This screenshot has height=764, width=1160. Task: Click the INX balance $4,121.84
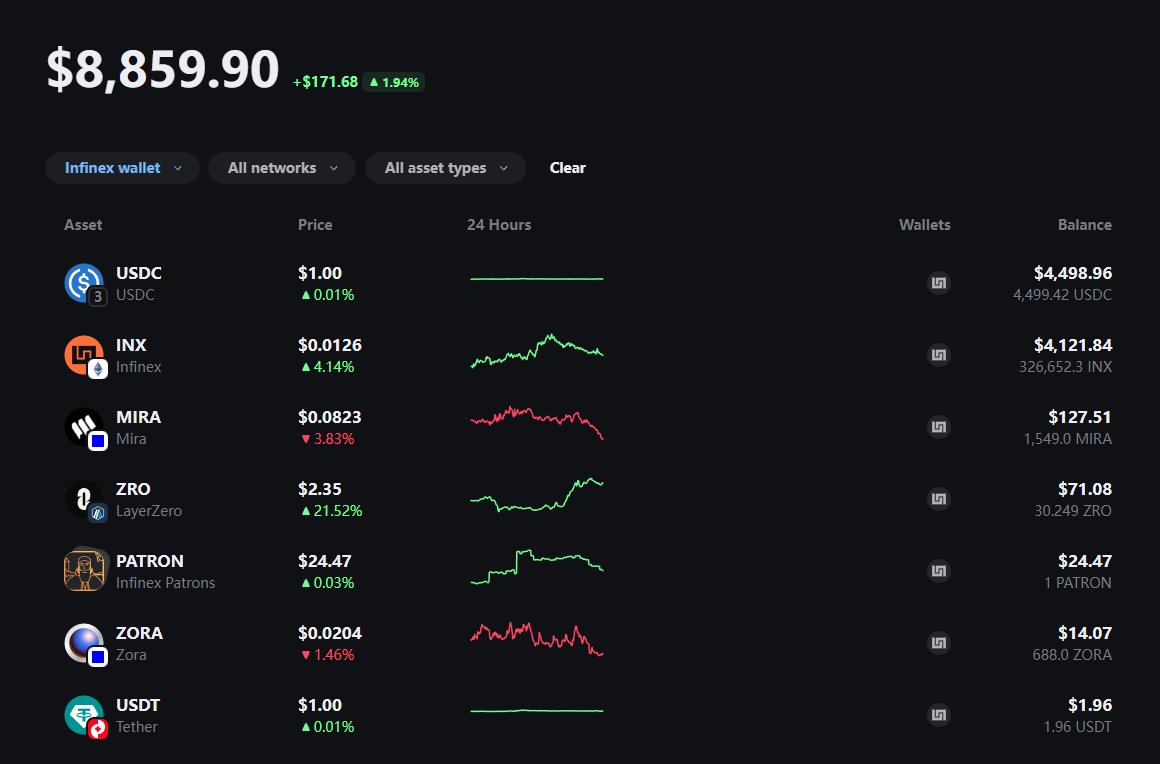point(1073,345)
